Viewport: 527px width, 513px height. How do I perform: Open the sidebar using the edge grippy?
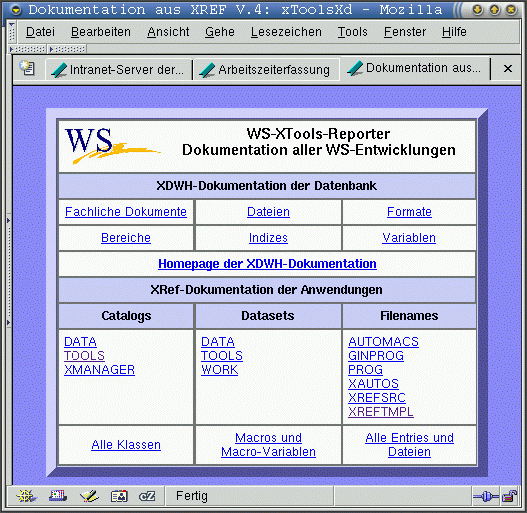9,271
